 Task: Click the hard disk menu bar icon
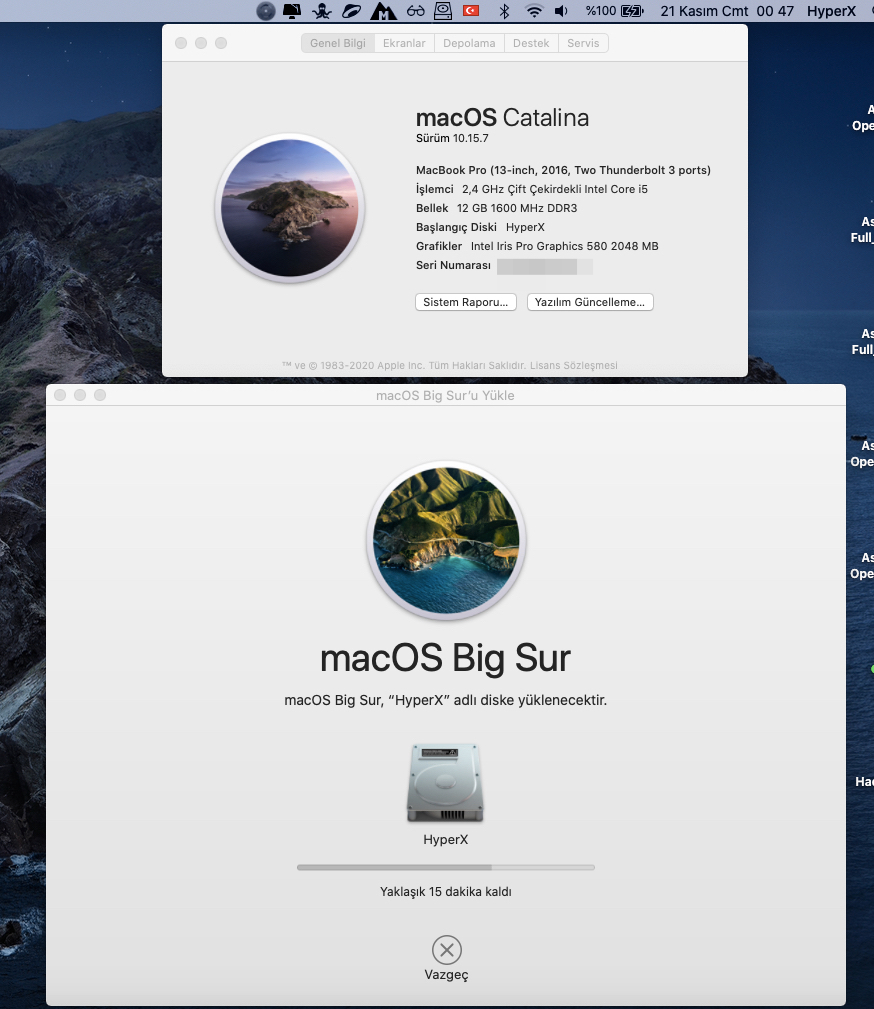(x=442, y=11)
